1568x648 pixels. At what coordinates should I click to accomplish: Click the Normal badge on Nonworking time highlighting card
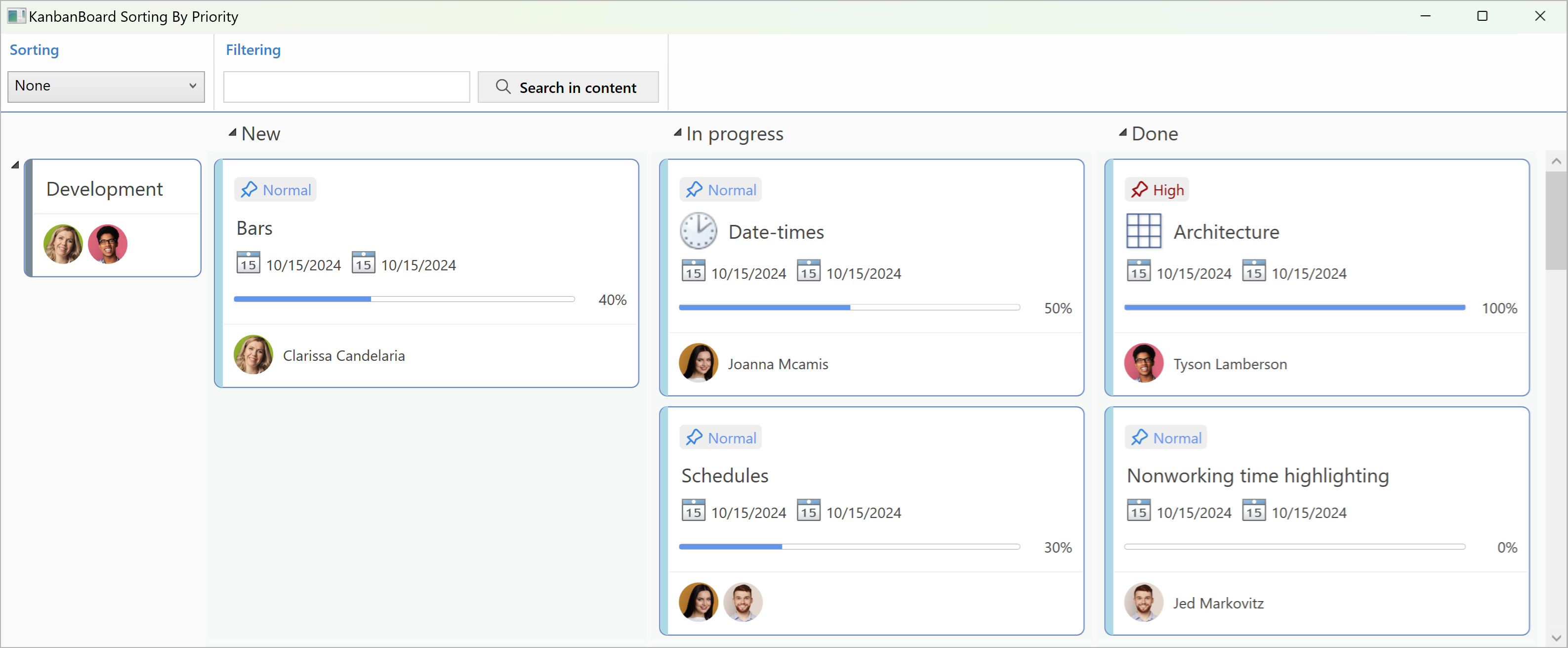click(x=1165, y=437)
